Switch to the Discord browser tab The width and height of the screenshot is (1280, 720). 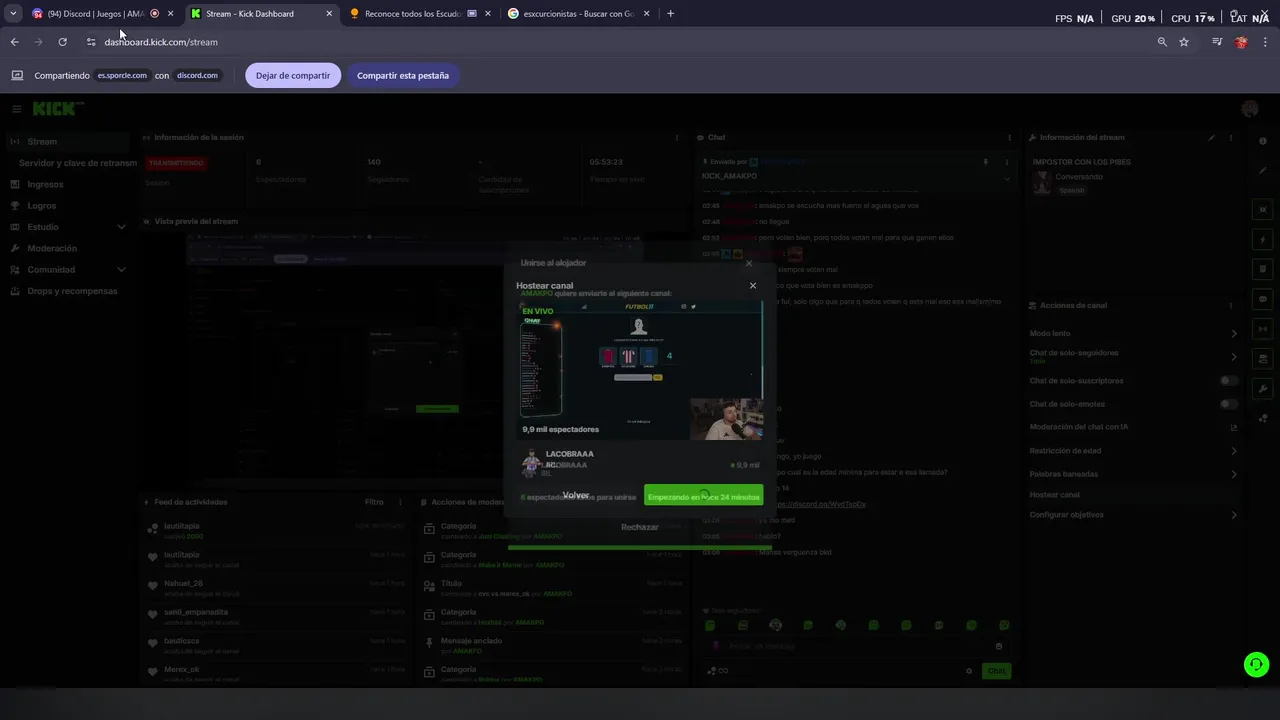pyautogui.click(x=96, y=14)
